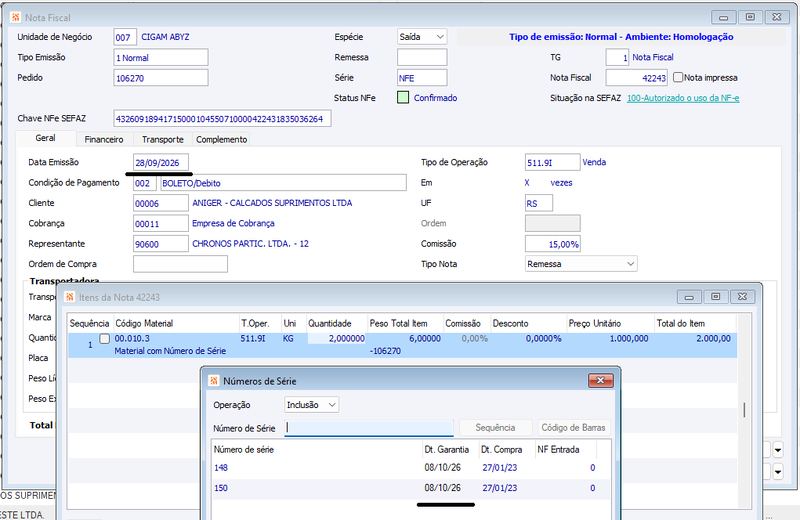Click the Peso Total Item column header

[406, 324]
